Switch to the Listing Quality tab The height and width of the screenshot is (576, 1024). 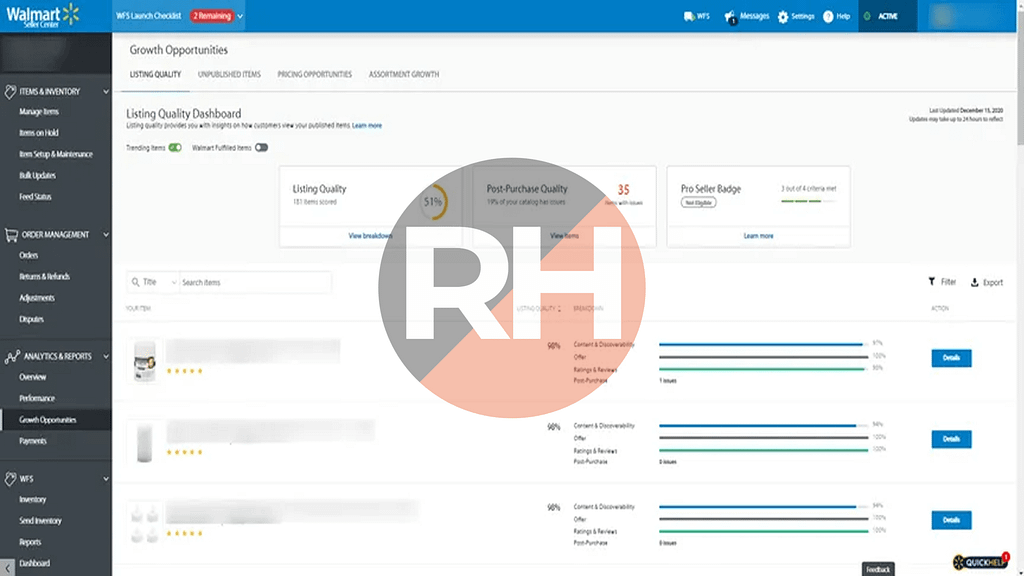[x=155, y=74]
